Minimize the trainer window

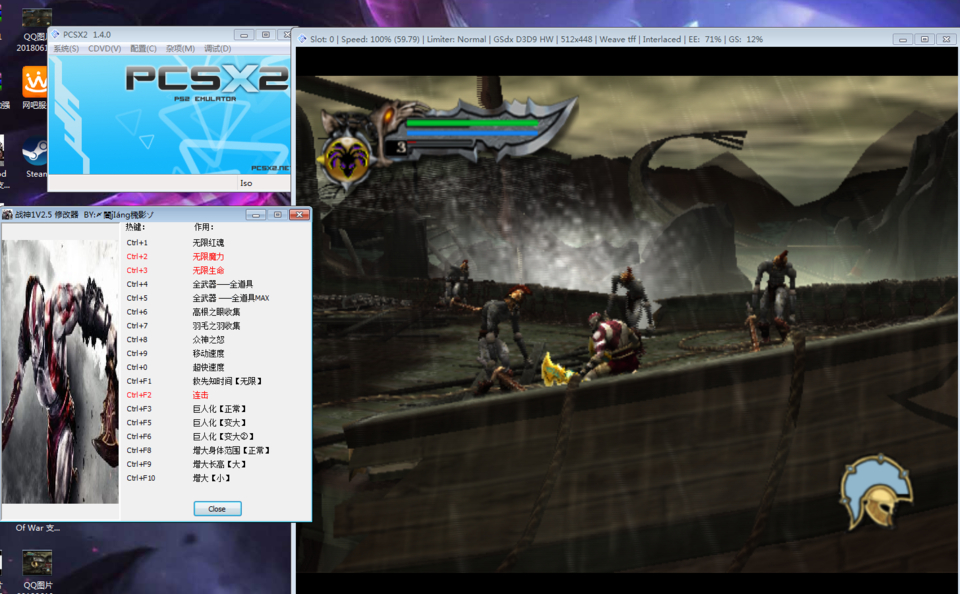[255, 214]
